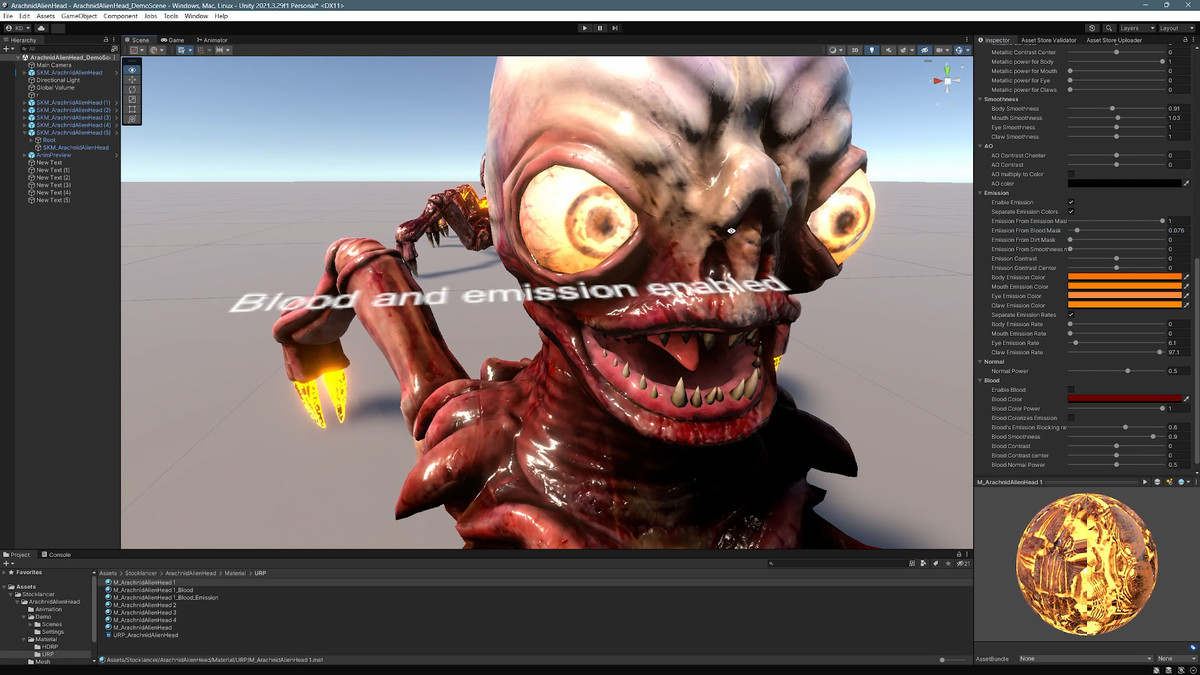This screenshot has width=1200, height=675.
Task: Toggle 2D view mode in Scene toolbar
Action: tap(855, 50)
